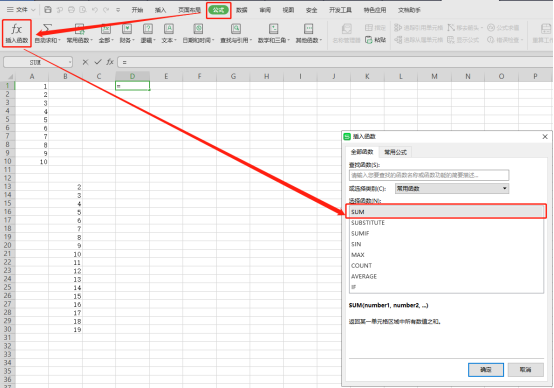554x388 pixels.
Task: Click 移去箭头 remove arrows
Action: point(465,28)
